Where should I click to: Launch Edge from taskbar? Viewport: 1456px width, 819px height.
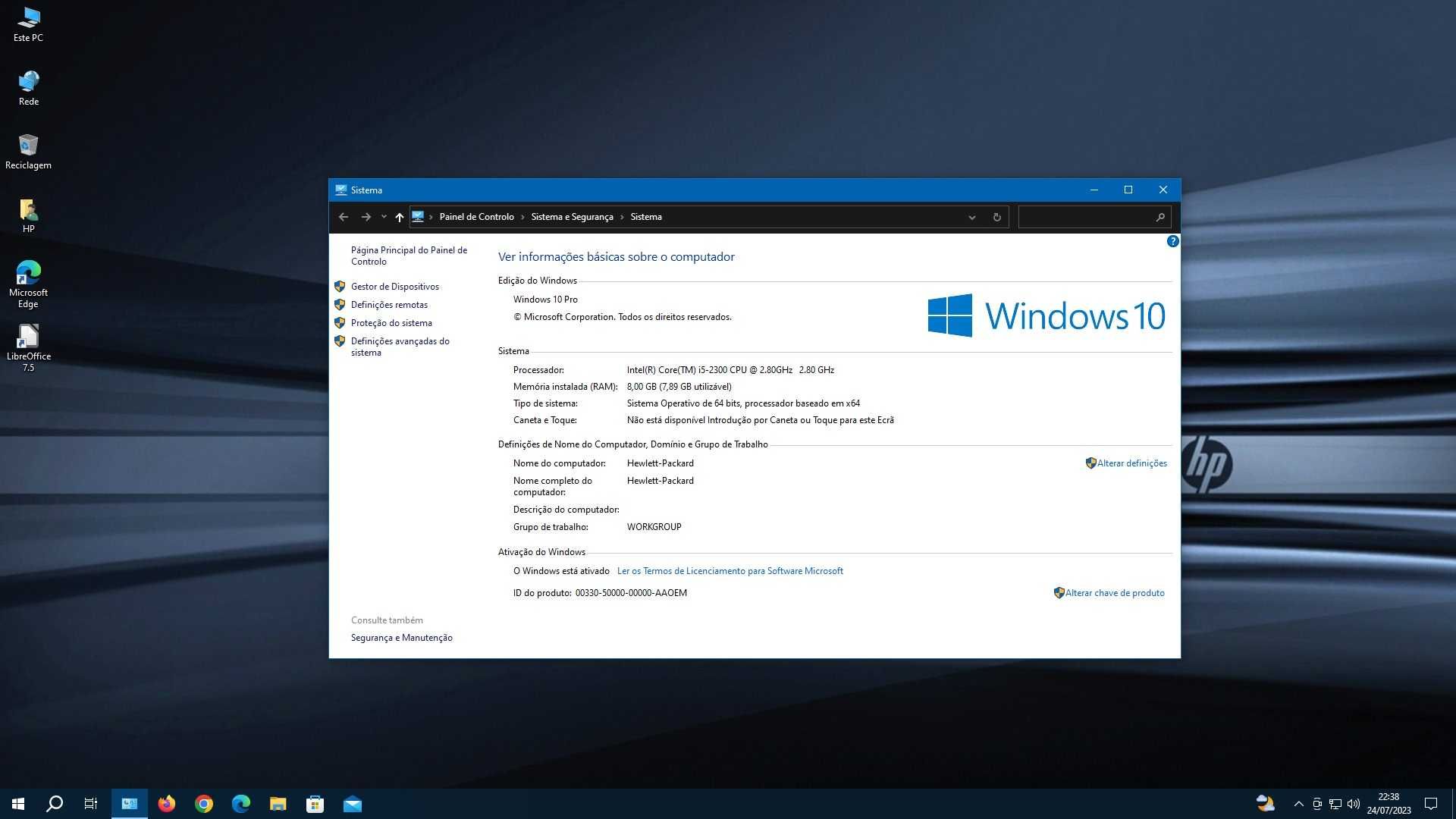(241, 804)
